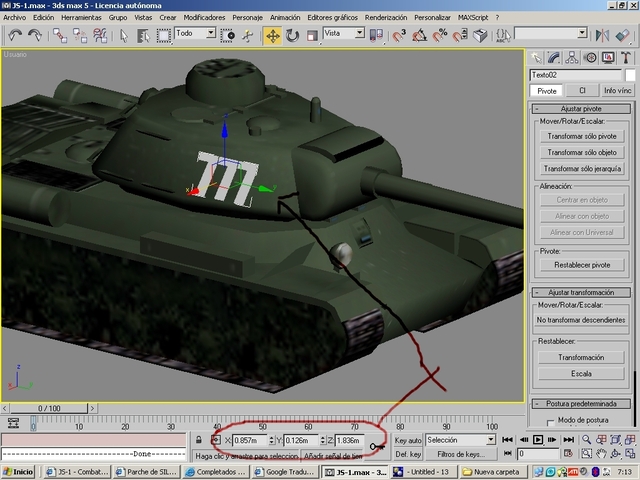Toggle the 3D Snap magnet icon
This screenshot has width=640, height=480.
click(x=400, y=36)
